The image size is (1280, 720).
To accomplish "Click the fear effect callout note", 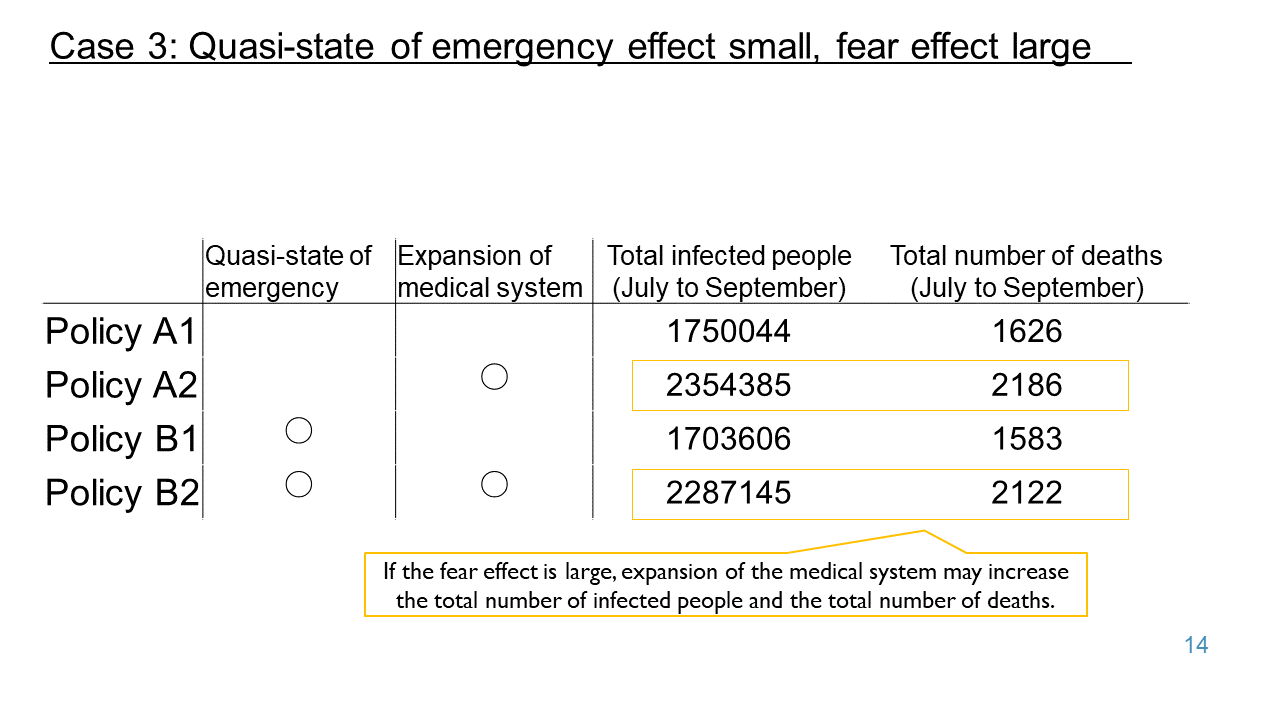I will [726, 585].
